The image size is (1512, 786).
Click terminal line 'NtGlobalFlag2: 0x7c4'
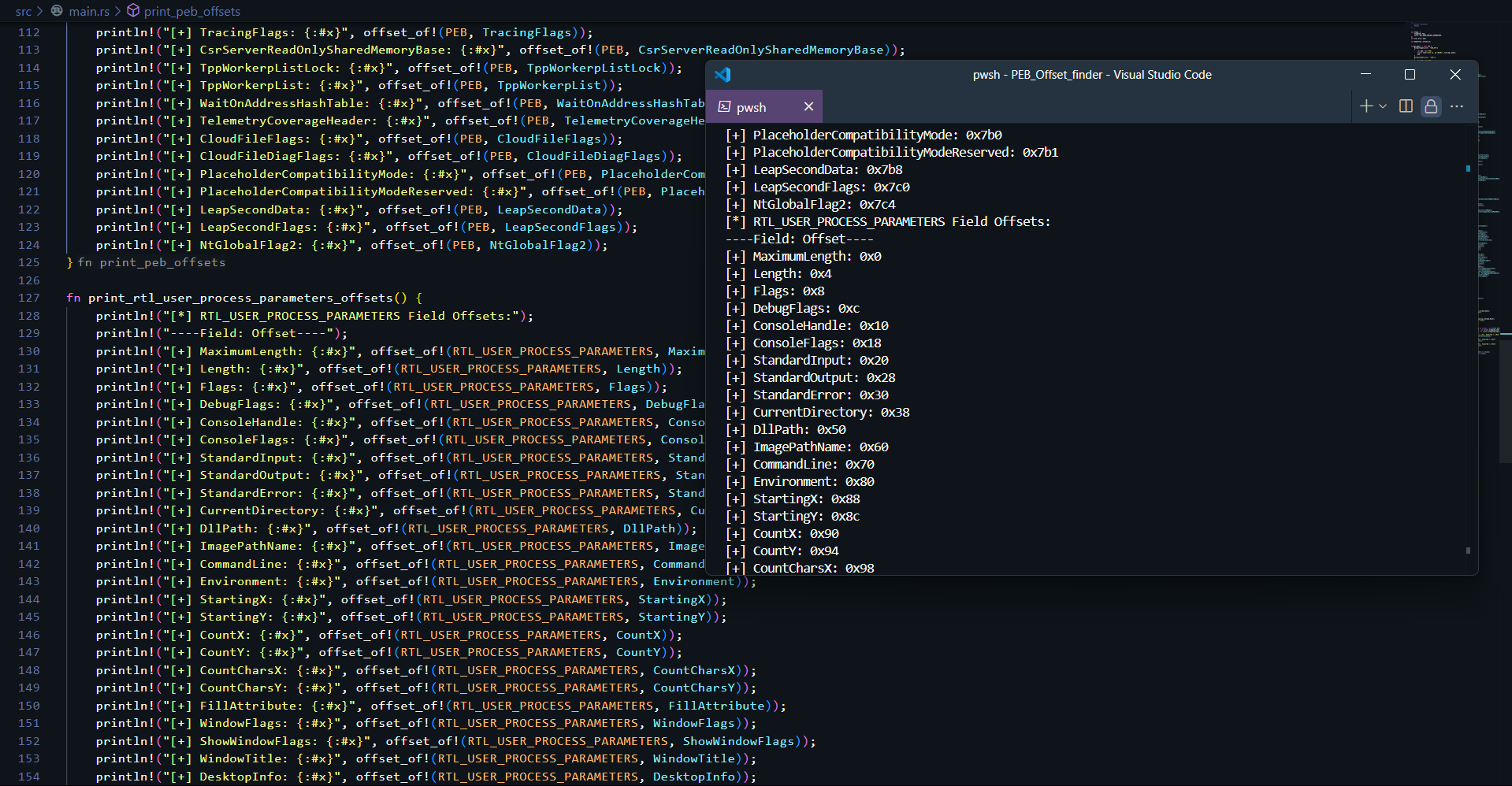click(x=810, y=204)
